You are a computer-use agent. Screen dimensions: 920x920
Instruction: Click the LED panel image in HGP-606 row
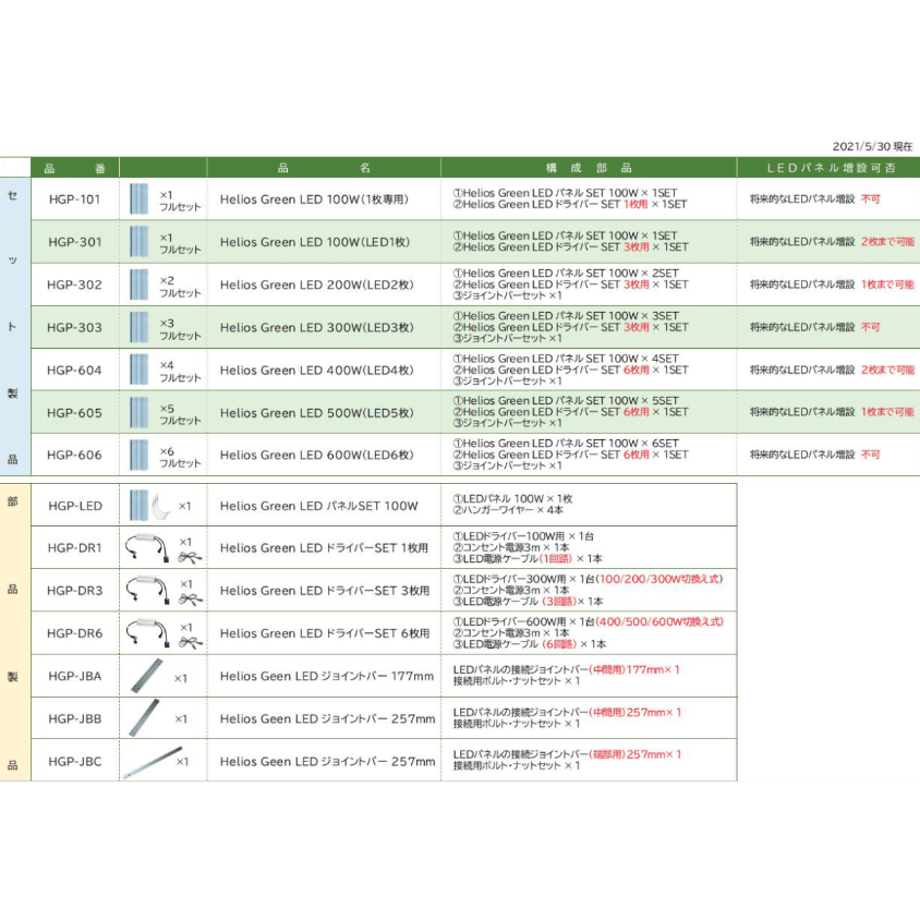(x=139, y=455)
